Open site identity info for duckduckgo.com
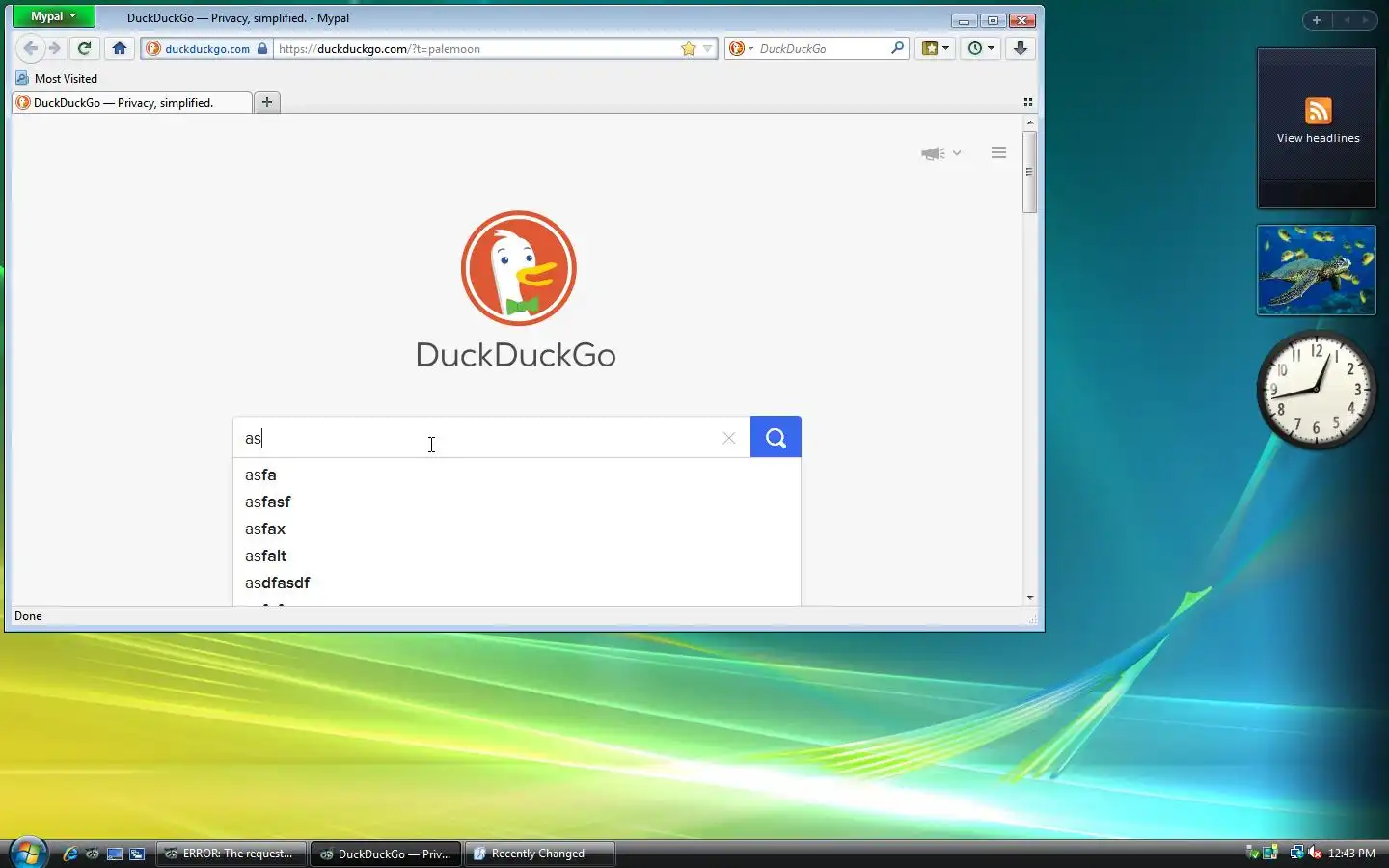1389x868 pixels. pyautogui.click(x=206, y=48)
